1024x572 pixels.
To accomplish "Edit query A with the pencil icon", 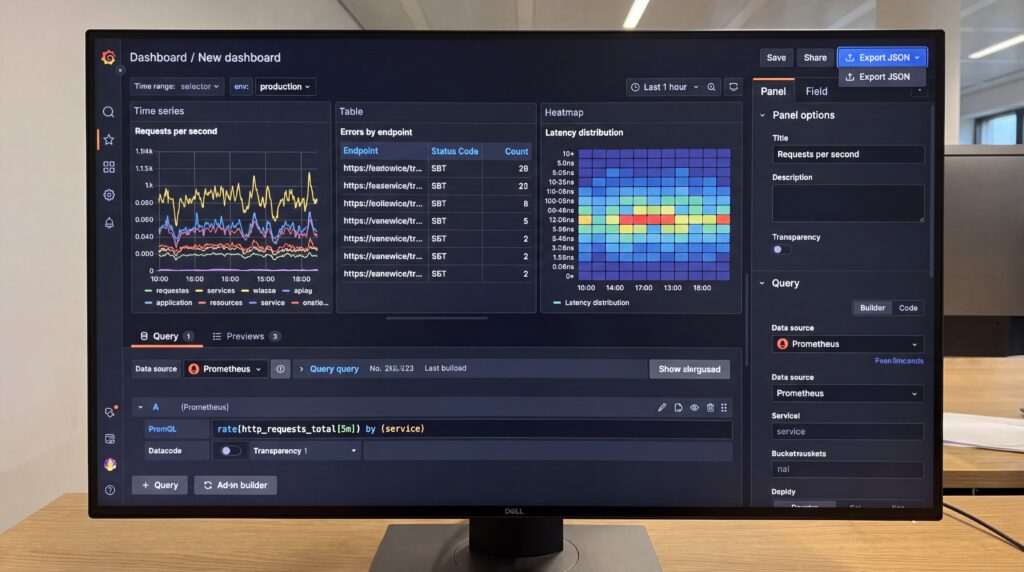I will (662, 407).
